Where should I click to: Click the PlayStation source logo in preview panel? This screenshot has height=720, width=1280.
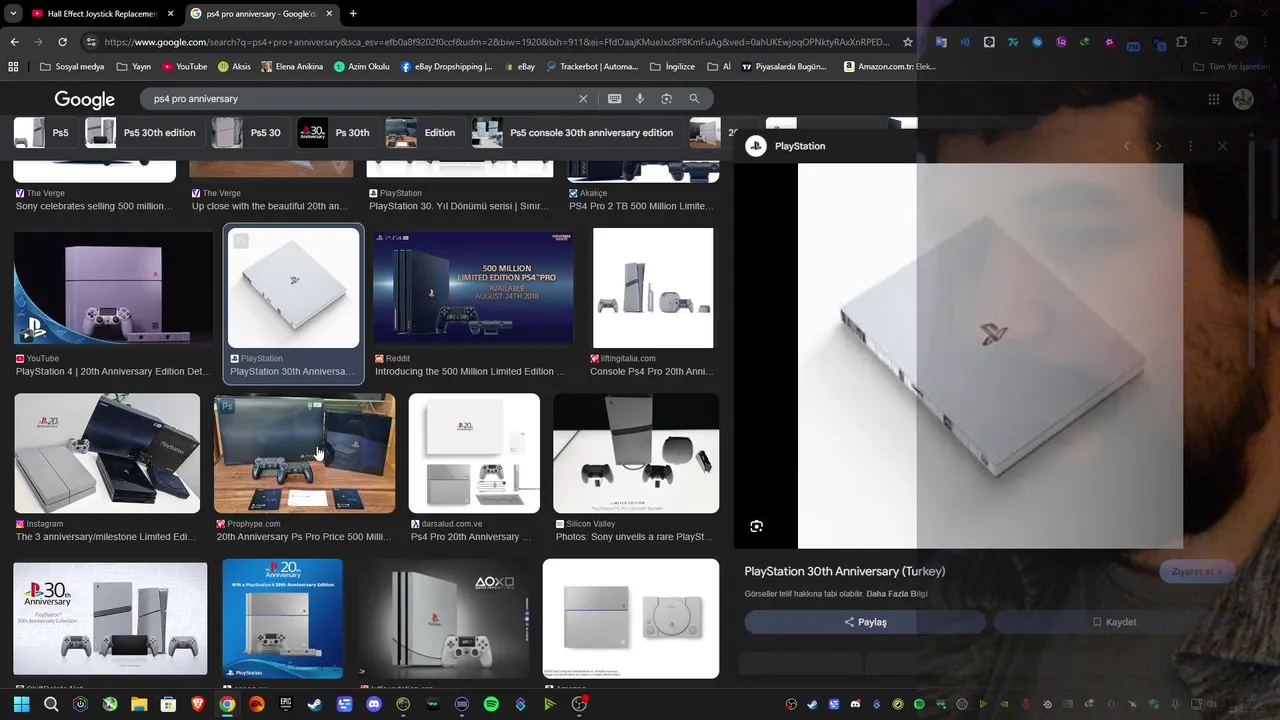pos(756,146)
